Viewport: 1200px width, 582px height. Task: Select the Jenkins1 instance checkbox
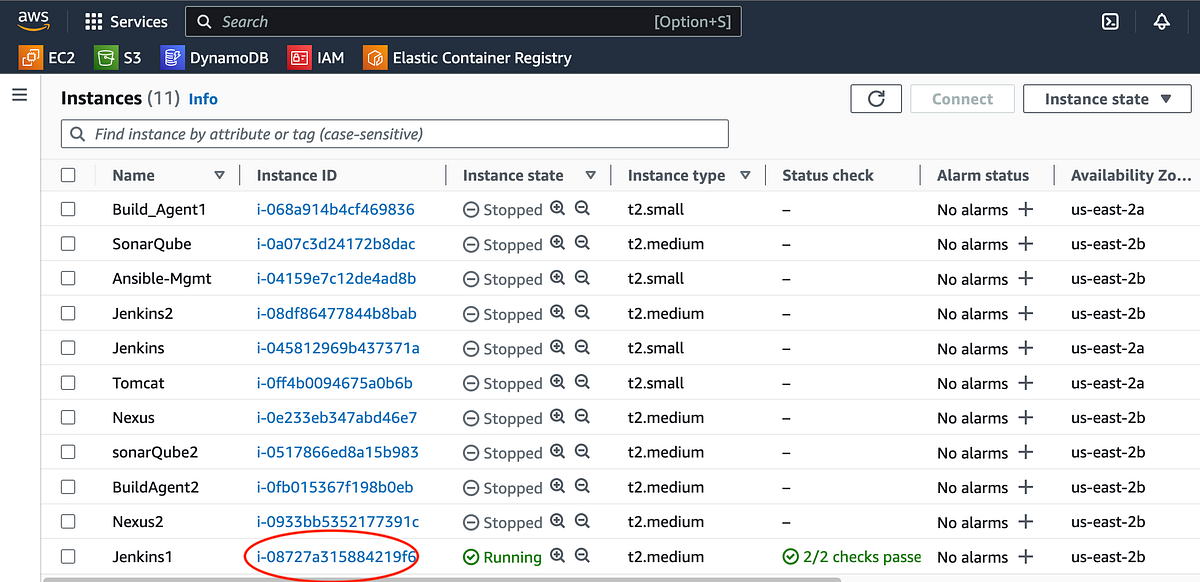pos(67,557)
